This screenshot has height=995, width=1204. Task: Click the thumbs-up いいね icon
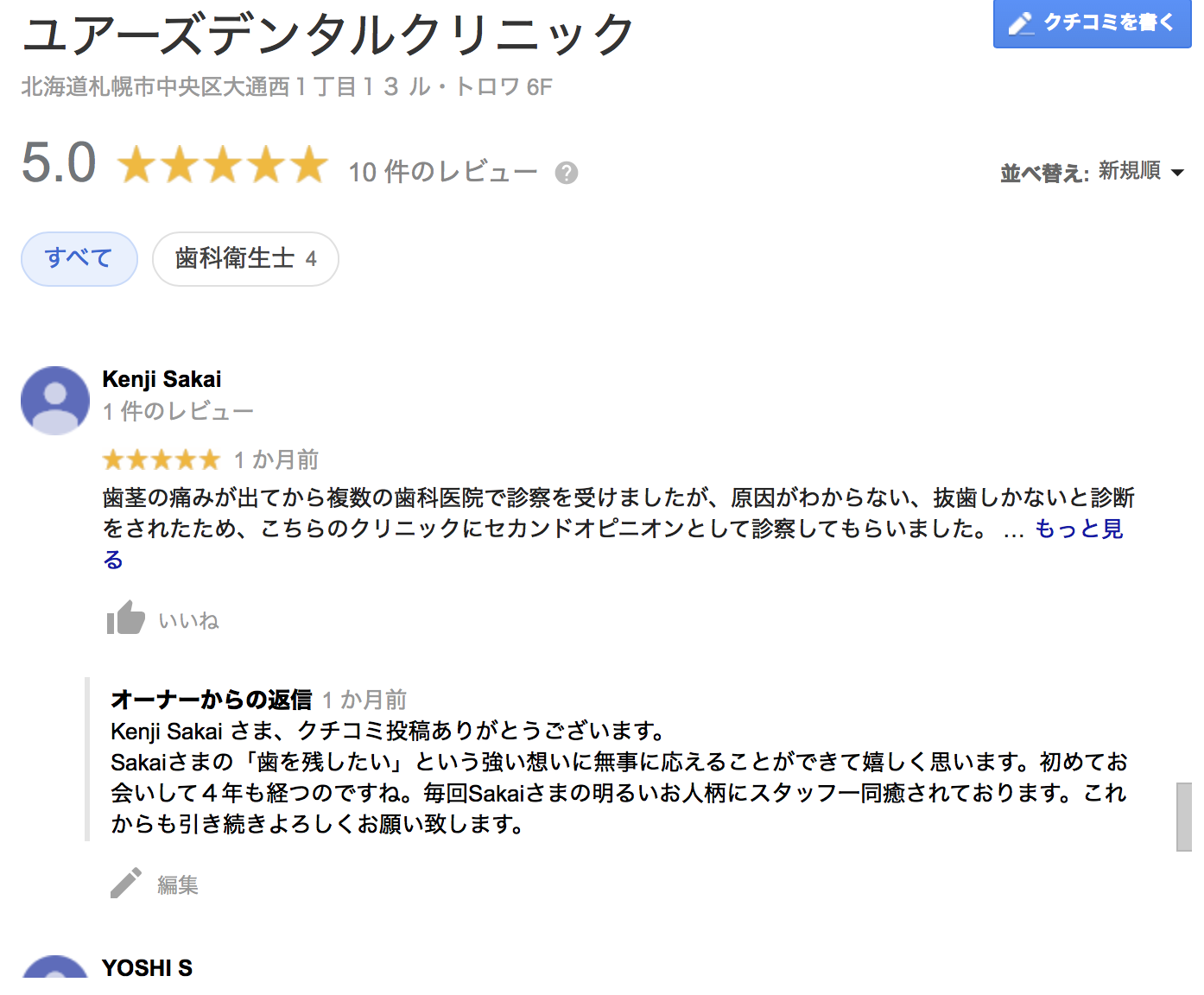pyautogui.click(x=126, y=618)
